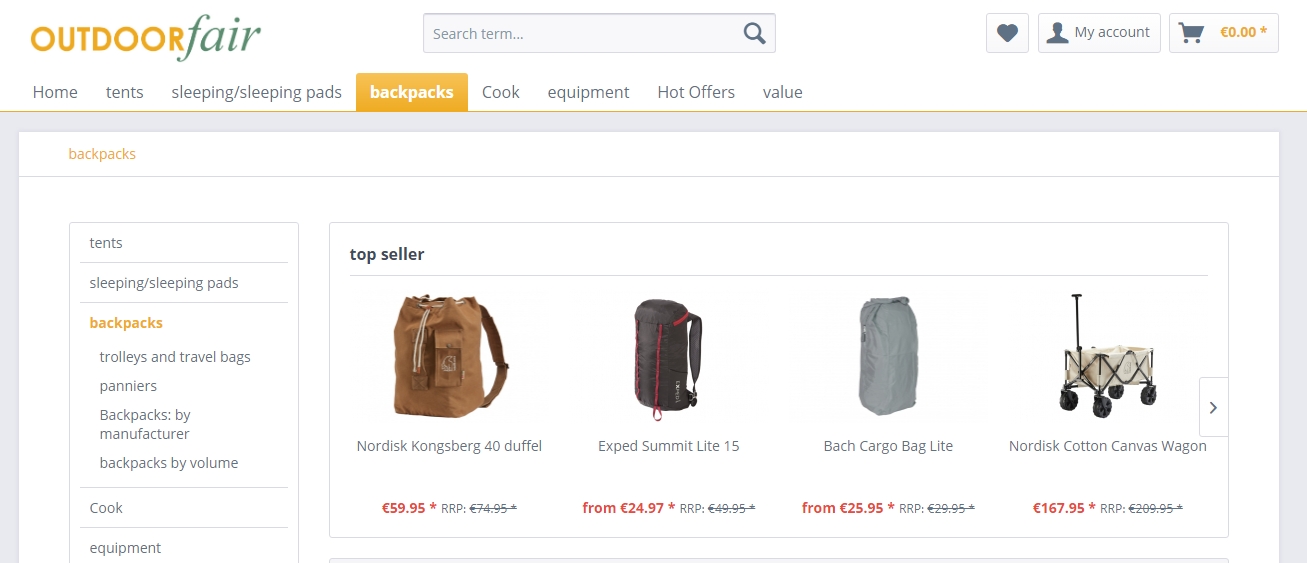The image size is (1307, 563).
Task: Open the Nordisk Cotton Canvas Wagon image
Action: pos(1107,356)
